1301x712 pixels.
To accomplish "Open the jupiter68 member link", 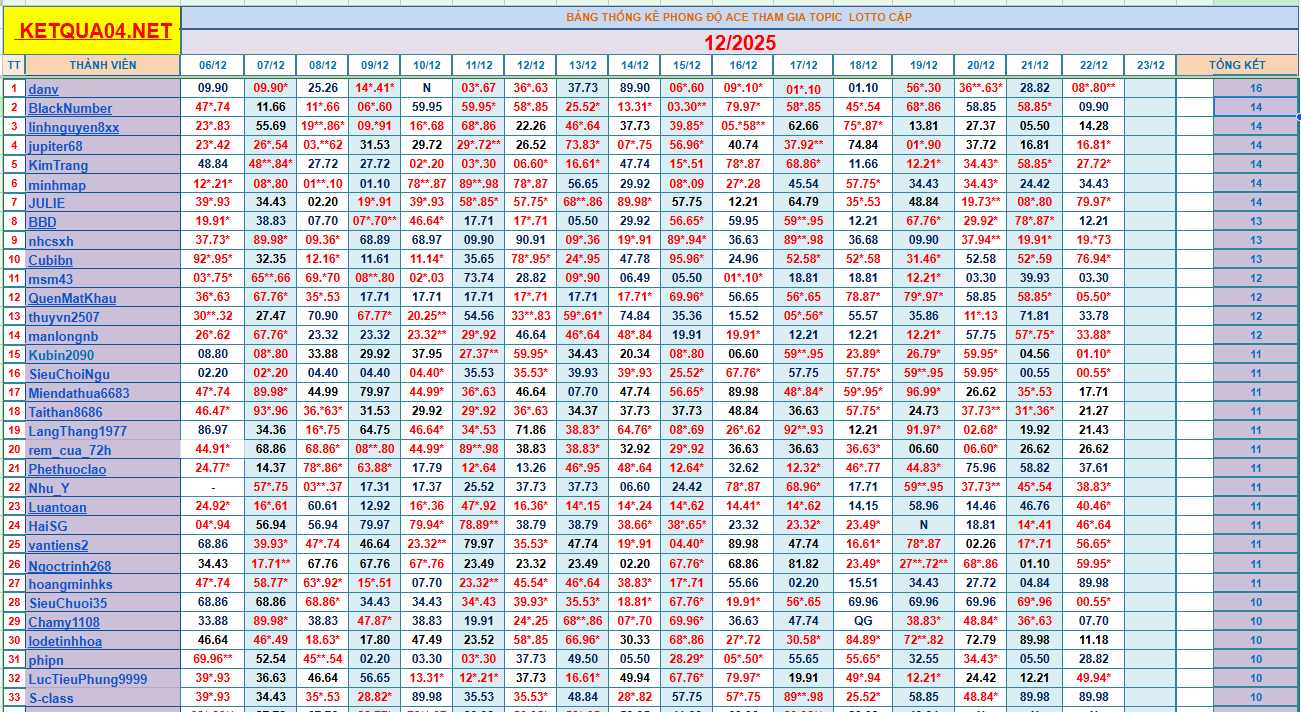I will click(55, 146).
